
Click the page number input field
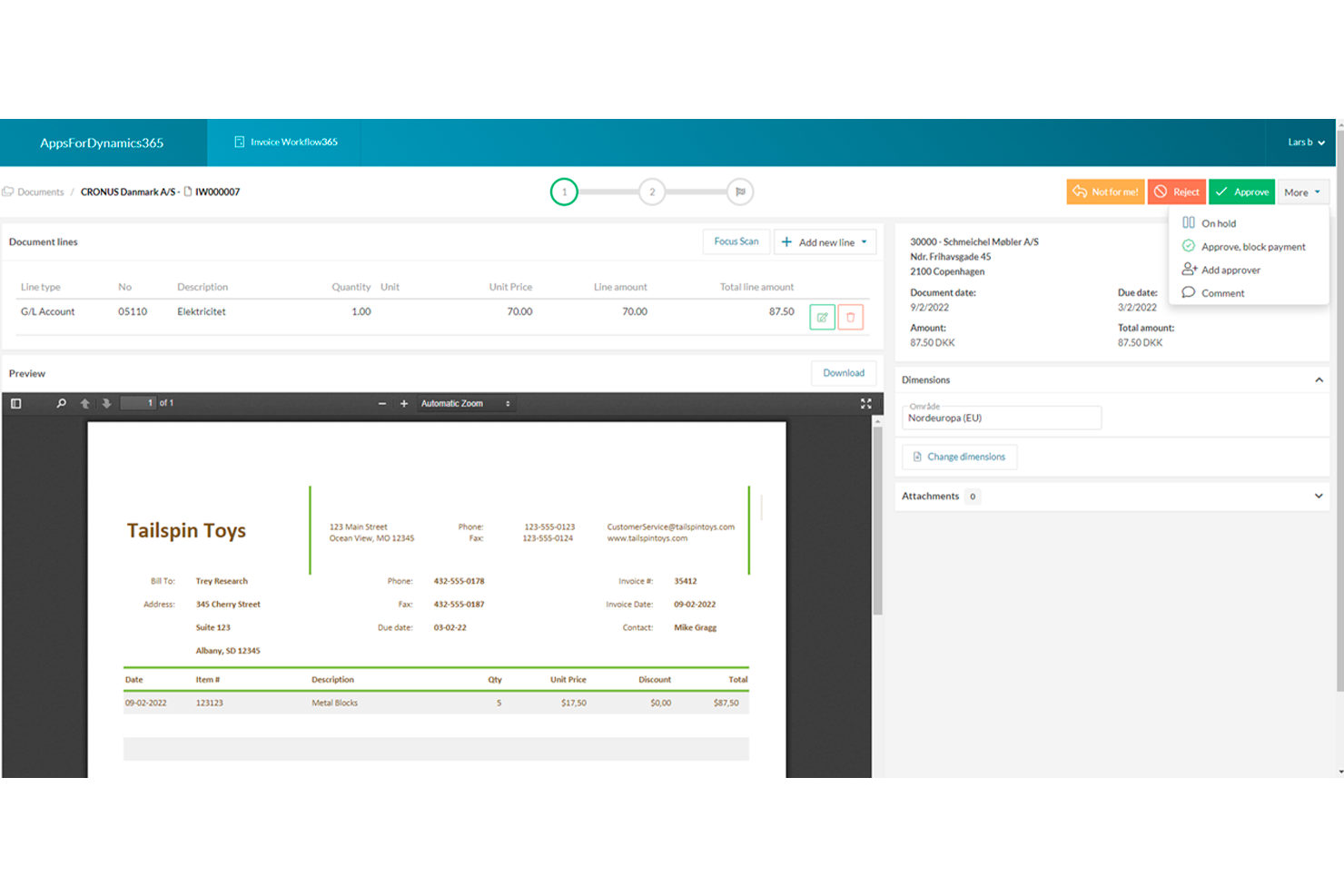pos(137,402)
